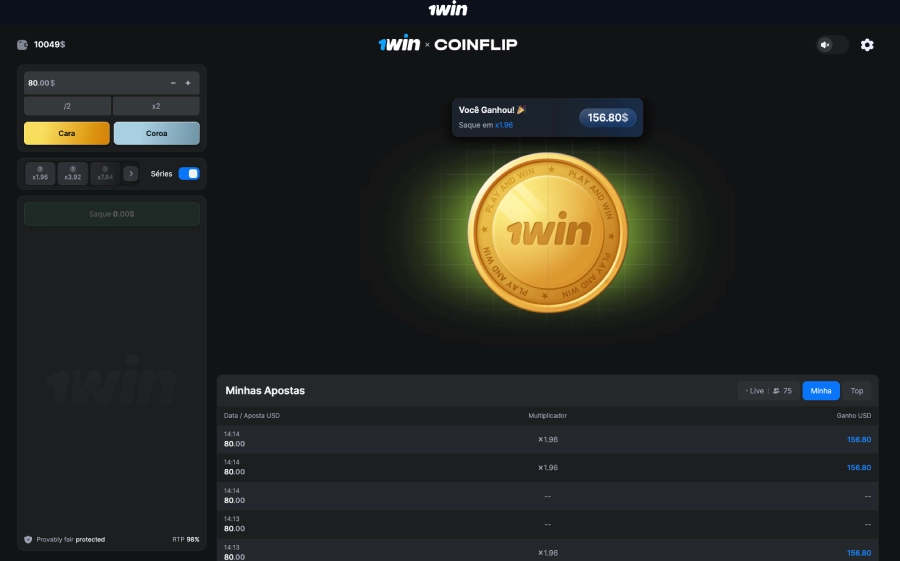Viewport: 900px width, 561px height.
Task: Click the 10049$ balance value
Action: pyautogui.click(x=49, y=45)
